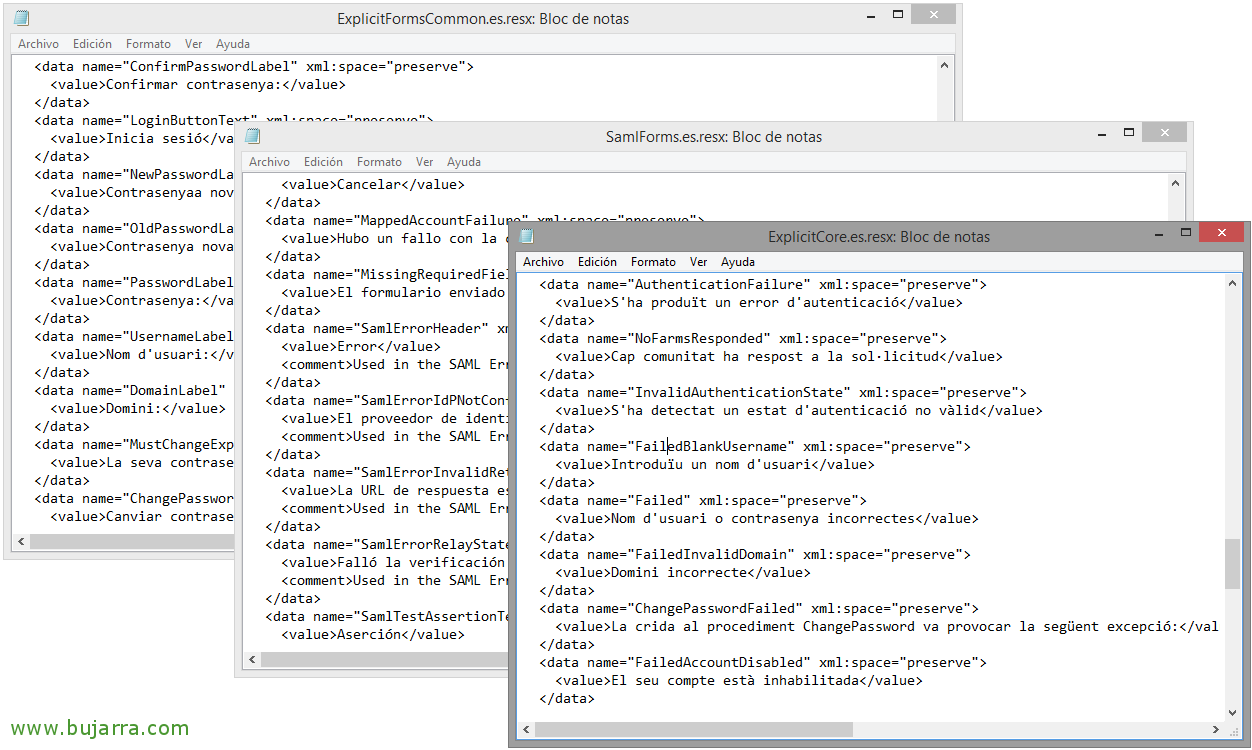Minimize the ExplicitCore.es.resx Notepad window
This screenshot has width=1252, height=750.
[1159, 233]
